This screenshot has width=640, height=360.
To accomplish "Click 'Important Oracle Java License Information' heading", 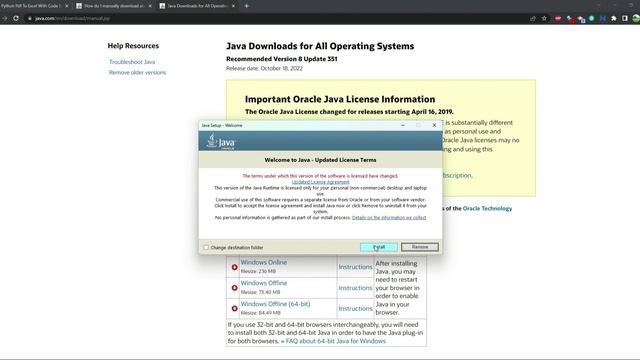I will point(340,99).
